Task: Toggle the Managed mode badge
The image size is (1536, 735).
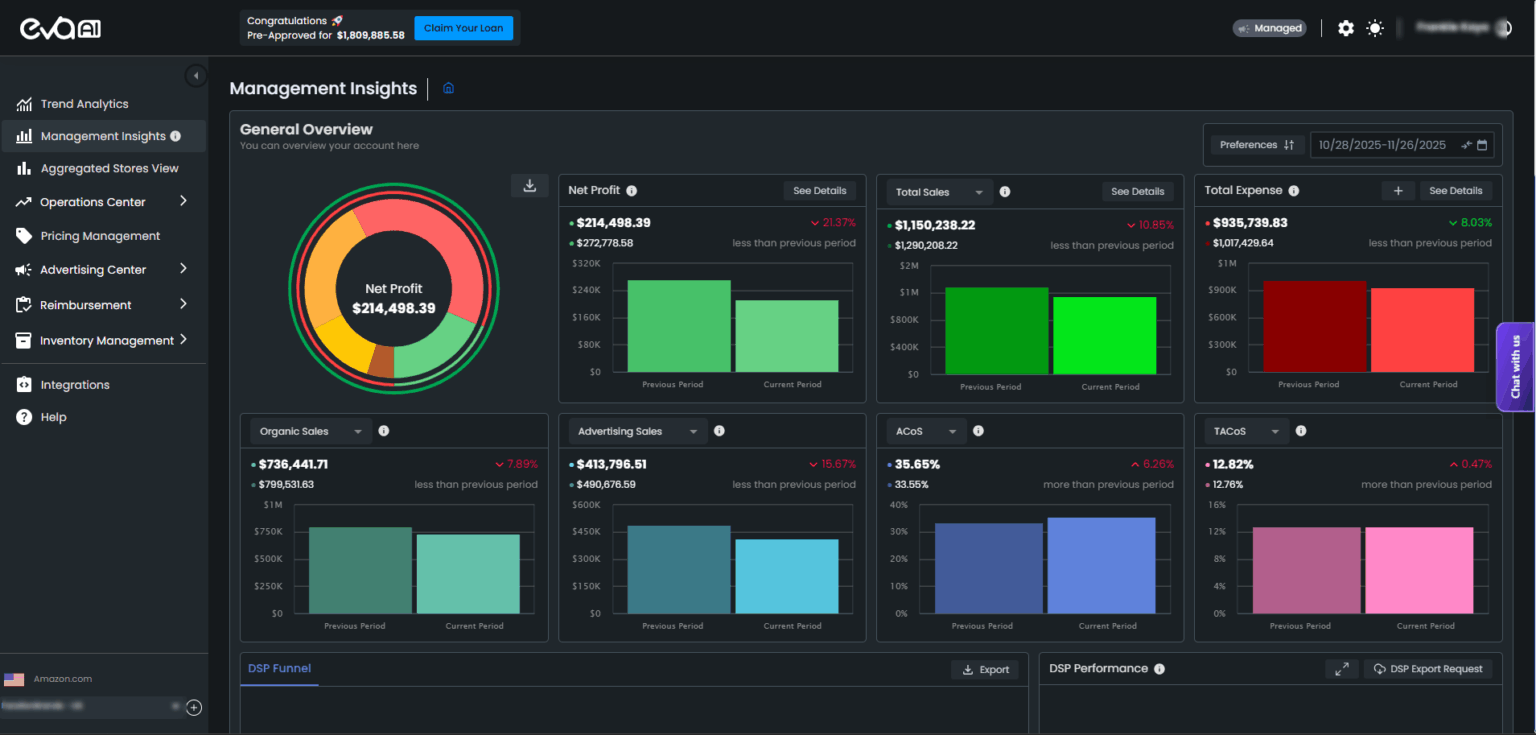Action: pyautogui.click(x=1269, y=28)
